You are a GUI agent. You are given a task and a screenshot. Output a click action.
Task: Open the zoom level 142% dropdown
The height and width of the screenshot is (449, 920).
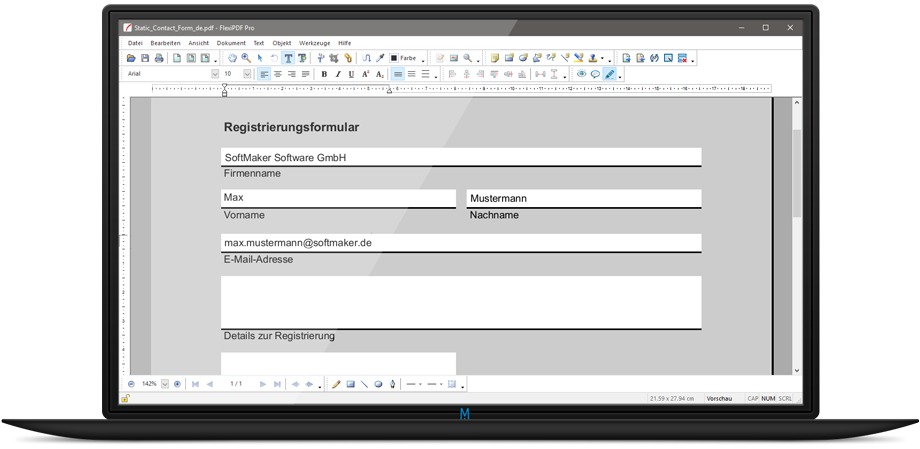tap(165, 384)
